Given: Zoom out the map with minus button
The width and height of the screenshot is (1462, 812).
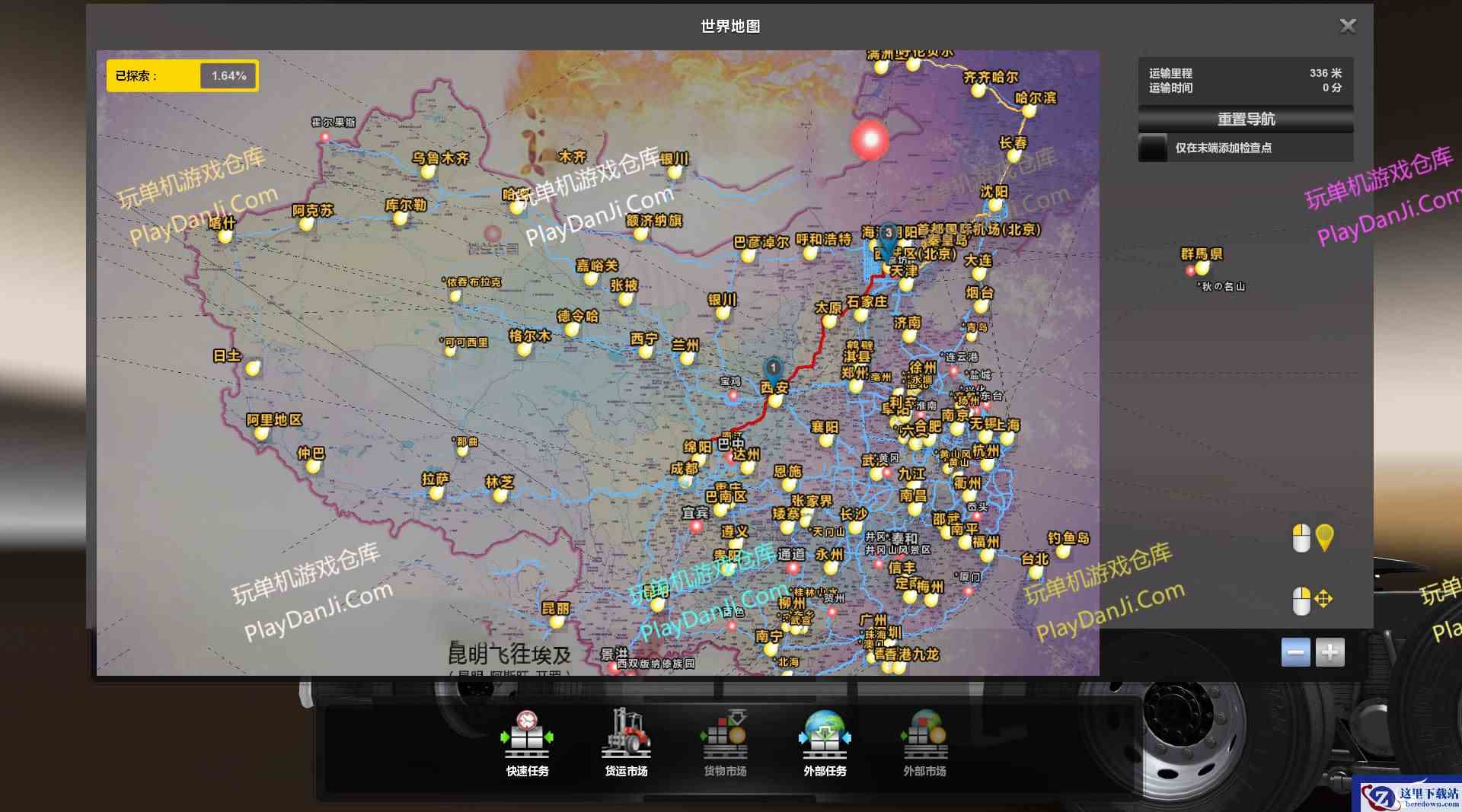Looking at the screenshot, I should 1295,652.
